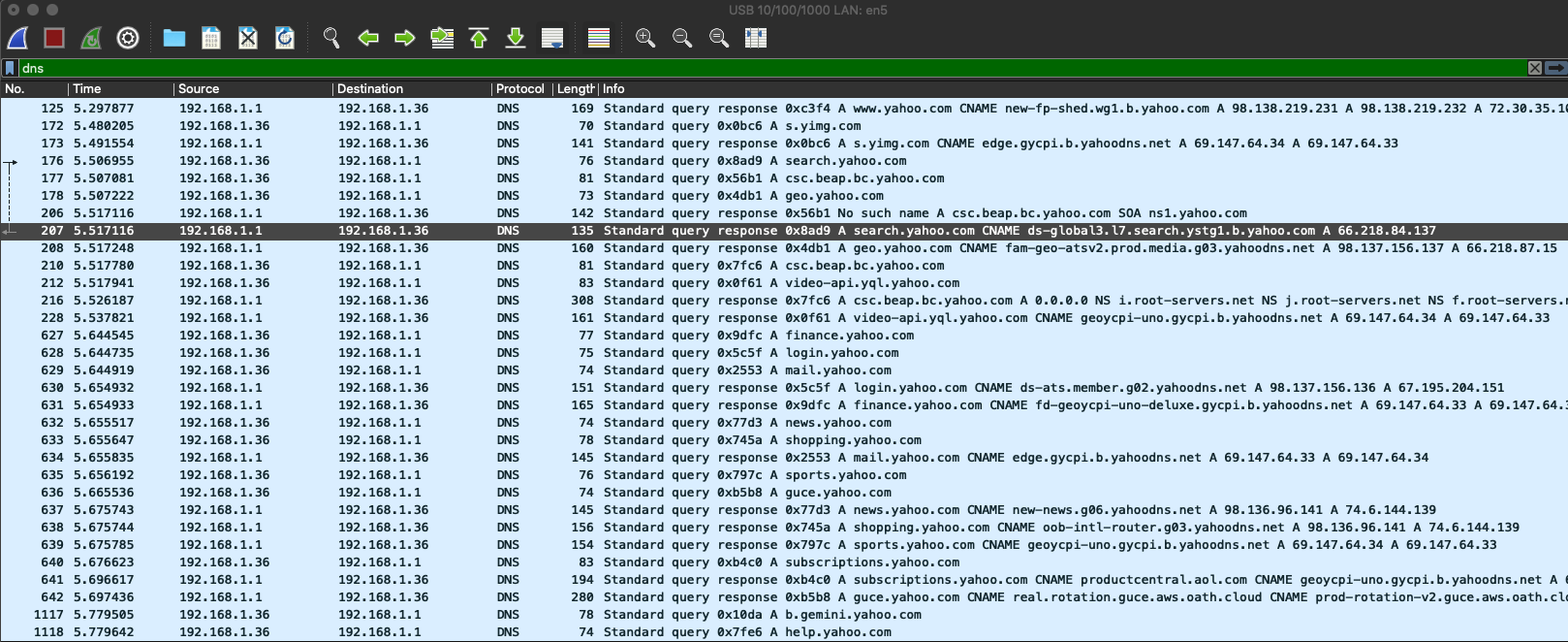
Task: Select packet 640 subscriptions.yahoo.com query
Action: [784, 562]
